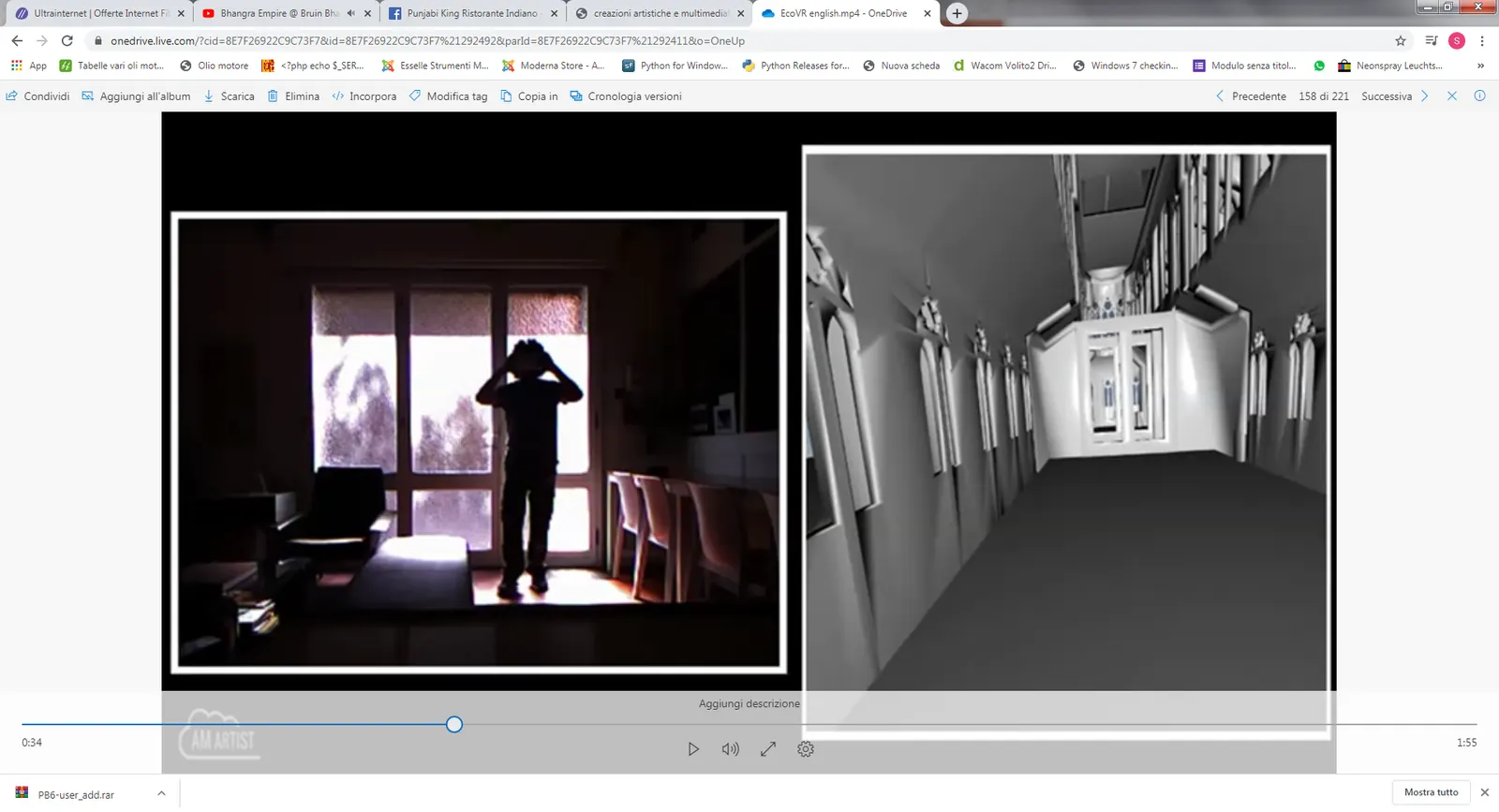This screenshot has width=1499, height=812.
Task: Download the video with Scarica
Action: [x=229, y=96]
